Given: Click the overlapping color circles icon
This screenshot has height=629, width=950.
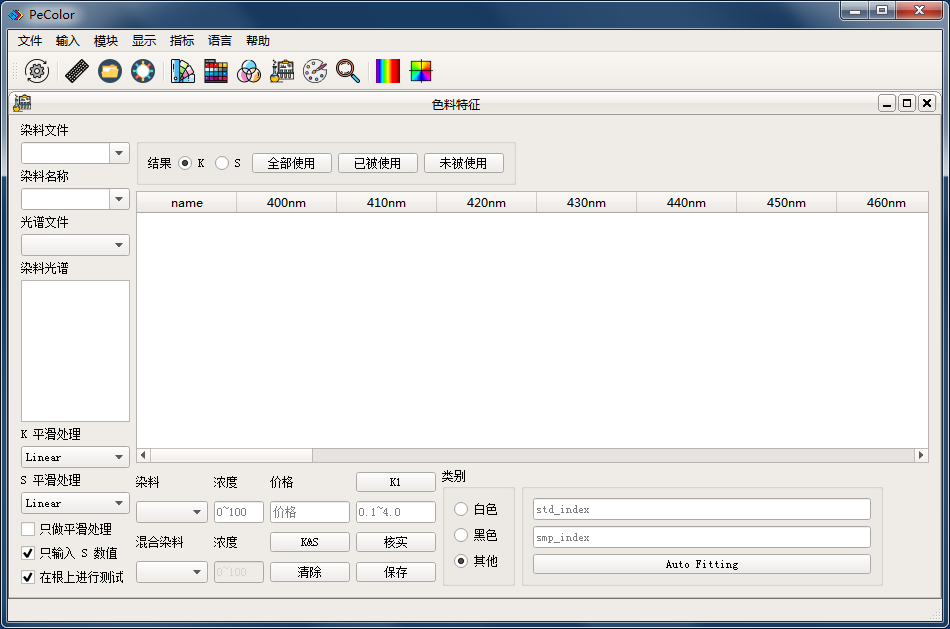Looking at the screenshot, I should pyautogui.click(x=249, y=71).
